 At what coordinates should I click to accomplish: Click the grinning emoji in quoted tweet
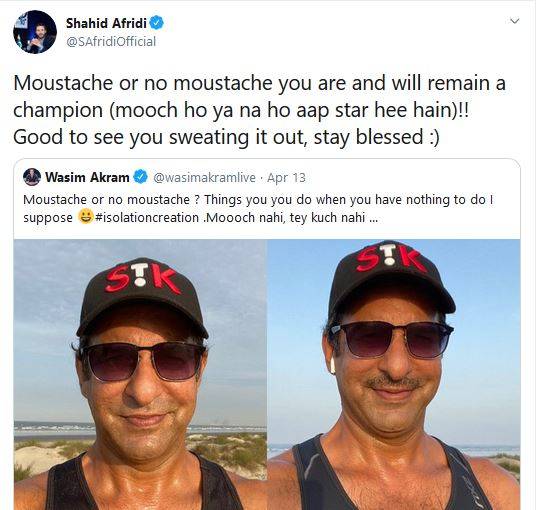(85, 217)
